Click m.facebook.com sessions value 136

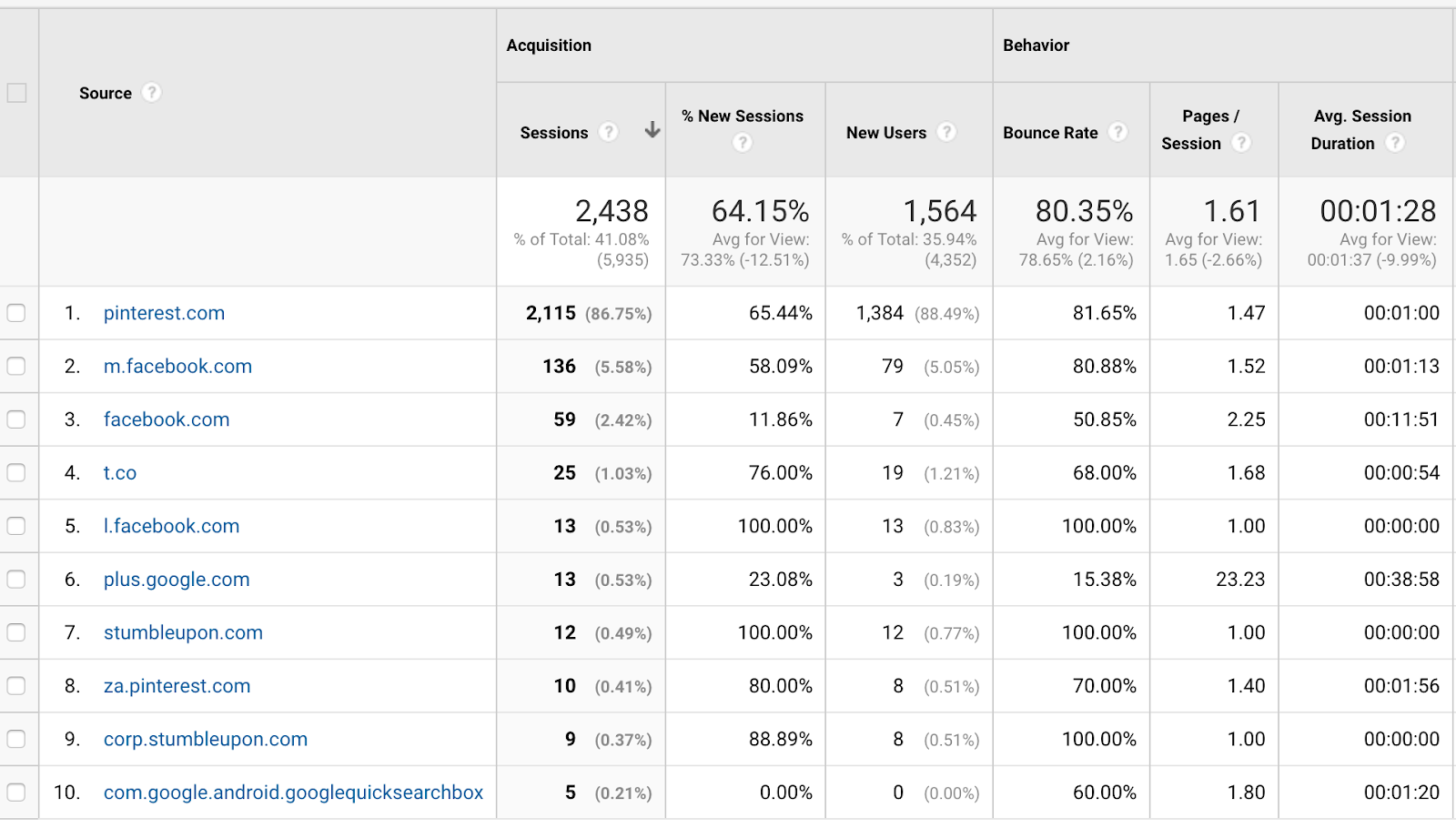(559, 366)
